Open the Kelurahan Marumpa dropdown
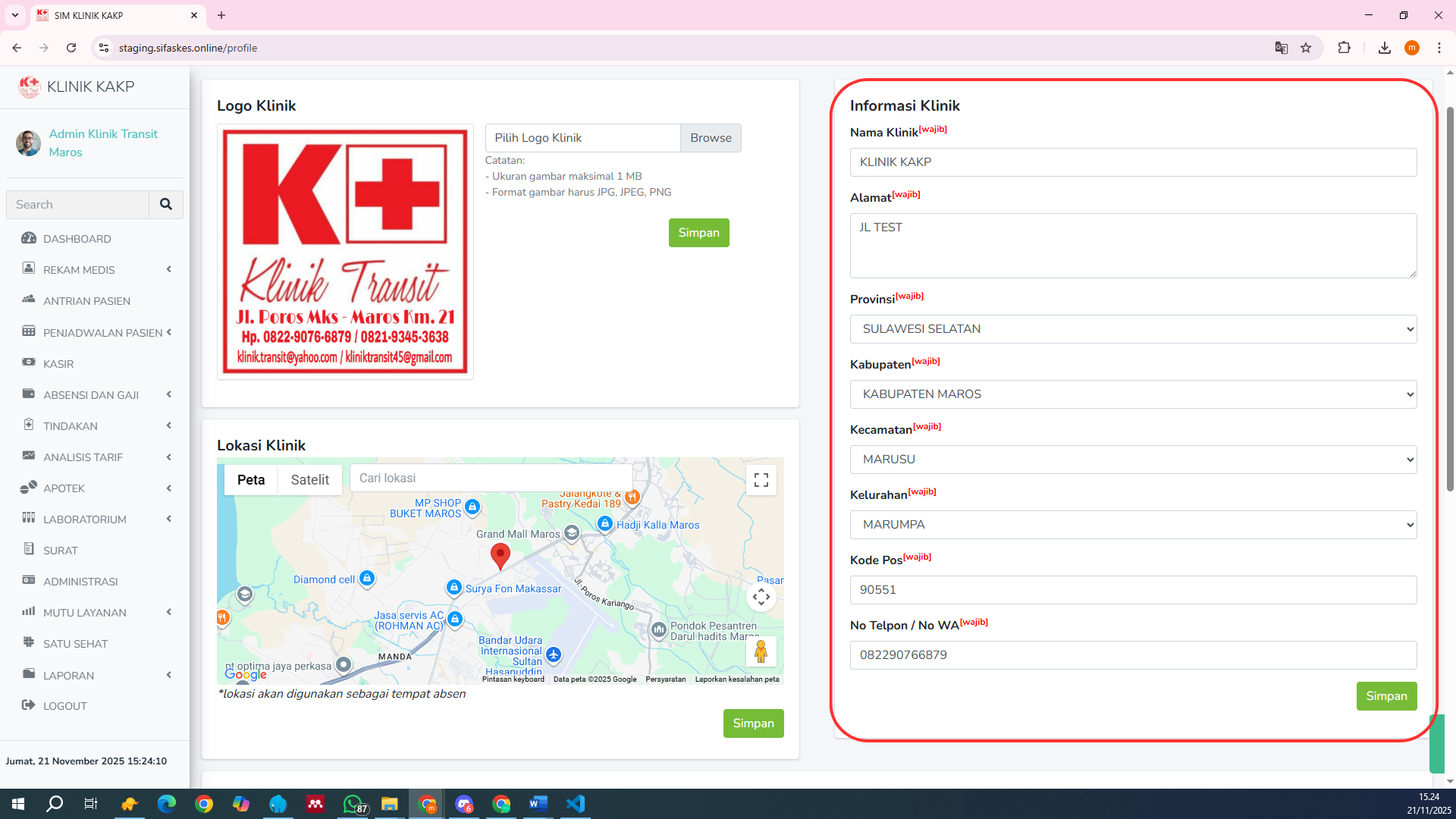Viewport: 1456px width, 819px height. point(1133,525)
